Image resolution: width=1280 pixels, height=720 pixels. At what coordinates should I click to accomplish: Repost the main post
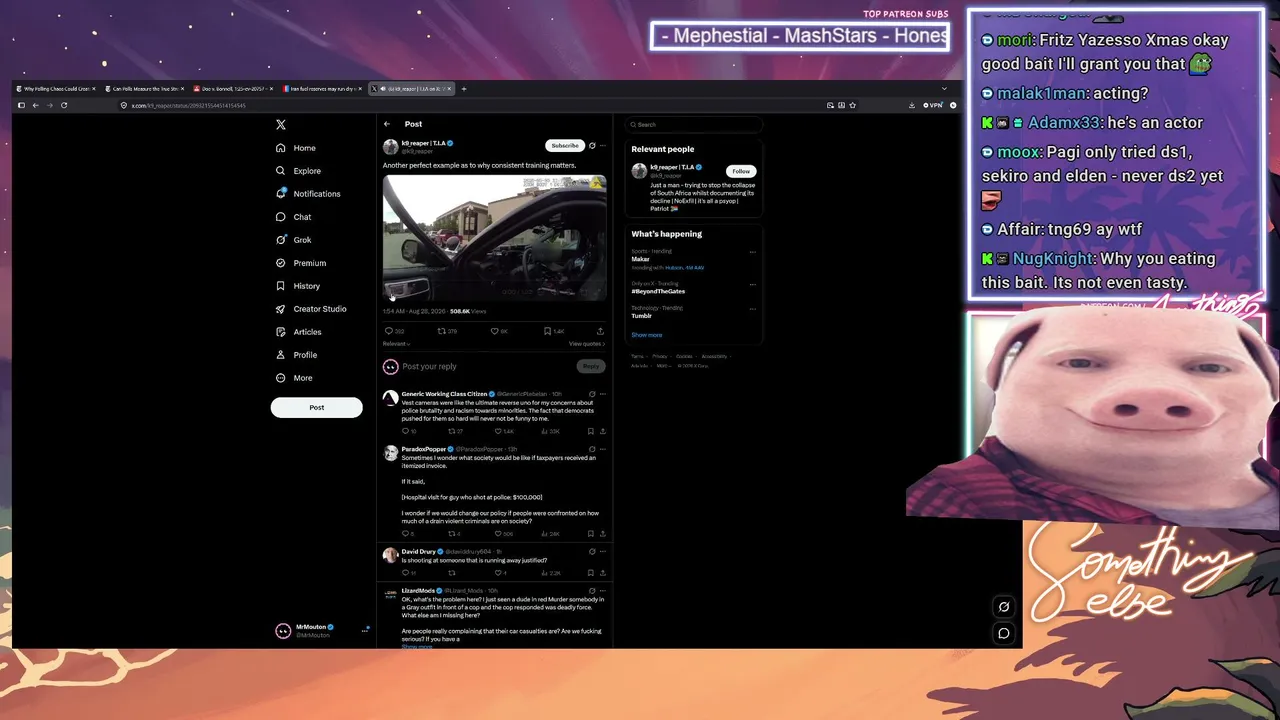coord(442,331)
